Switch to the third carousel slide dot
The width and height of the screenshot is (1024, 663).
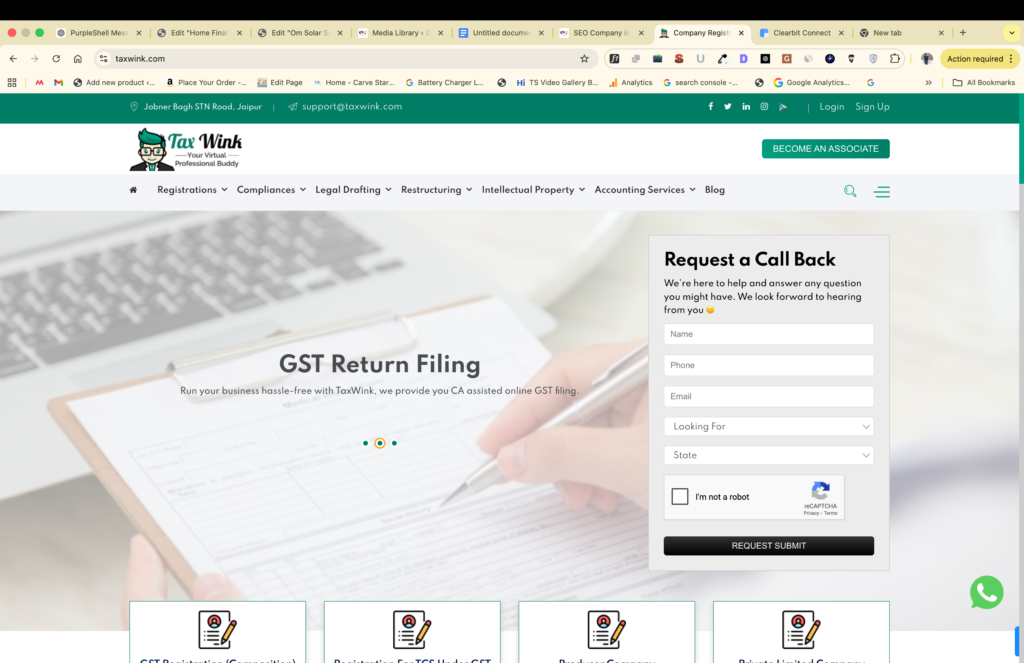coord(394,443)
